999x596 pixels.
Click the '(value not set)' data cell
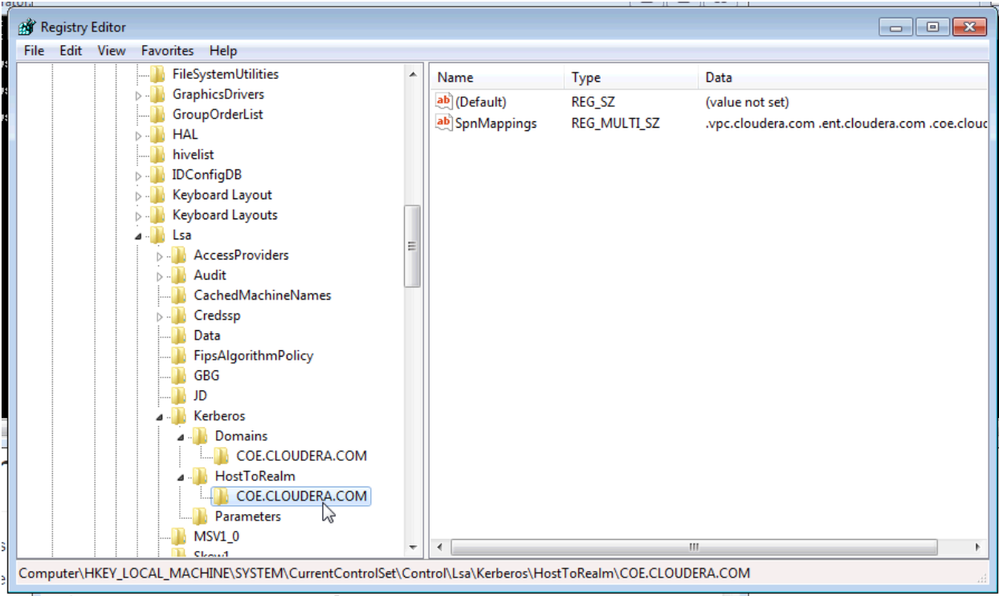[x=747, y=102]
